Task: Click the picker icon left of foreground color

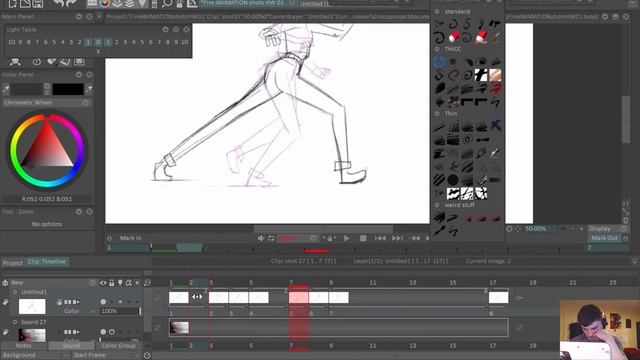Action: pyautogui.click(x=6, y=89)
